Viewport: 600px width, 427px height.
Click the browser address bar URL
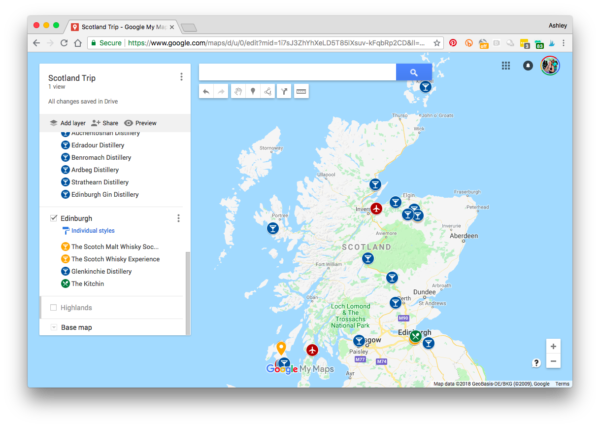[276, 43]
